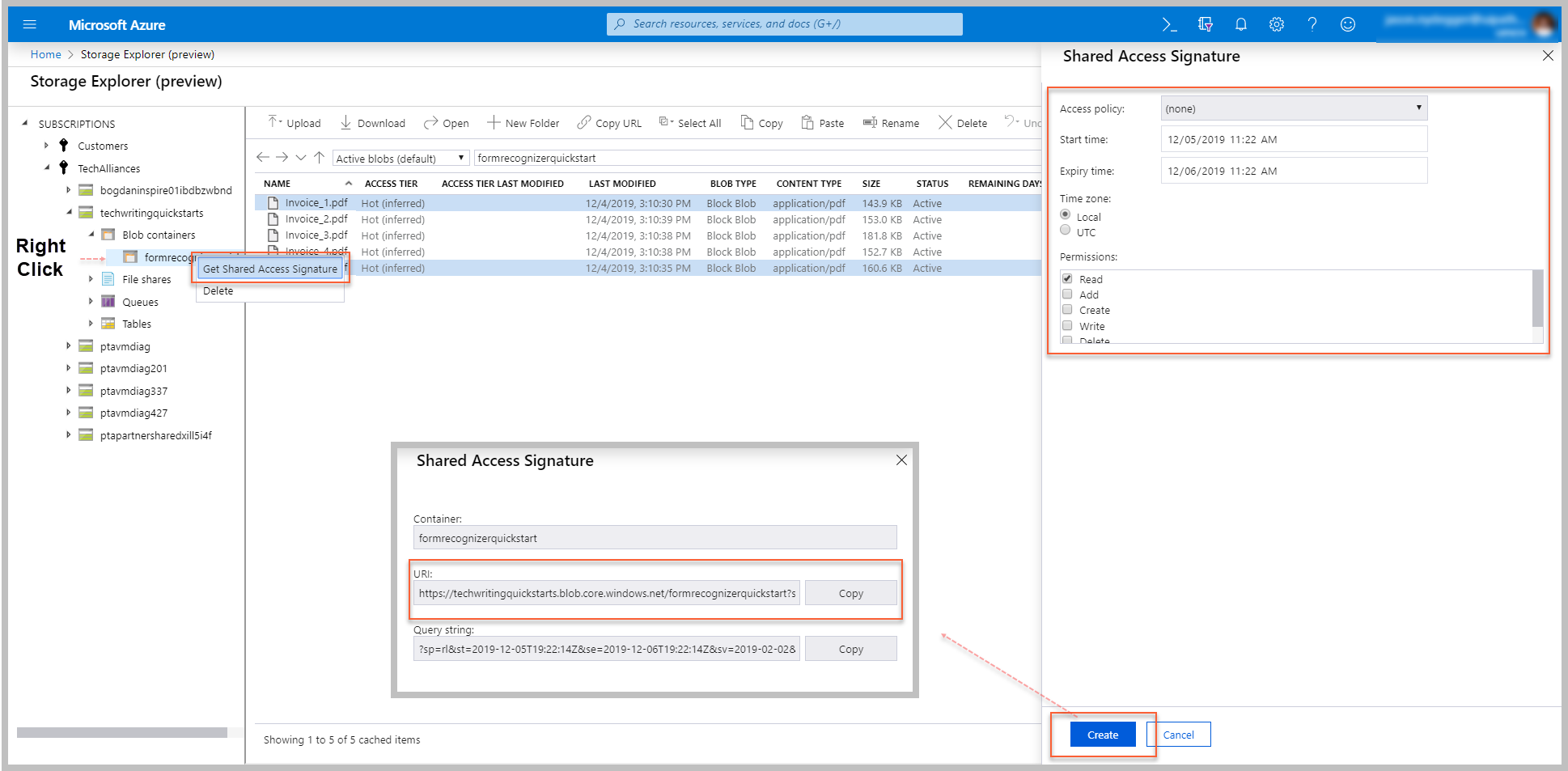Select the UTC time zone option
1568x771 pixels.
(x=1065, y=231)
